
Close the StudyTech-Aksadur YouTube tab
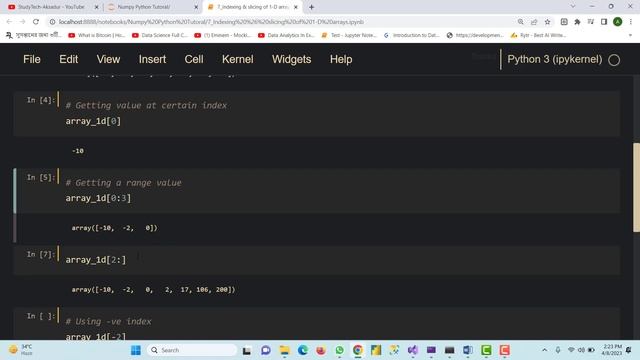pyautogui.click(x=96, y=7)
